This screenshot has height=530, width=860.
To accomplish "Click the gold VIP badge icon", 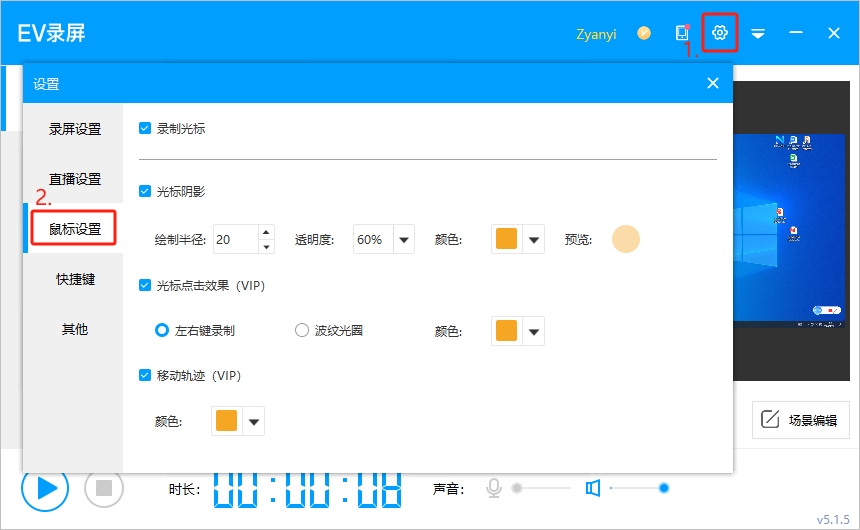I will (x=644, y=33).
